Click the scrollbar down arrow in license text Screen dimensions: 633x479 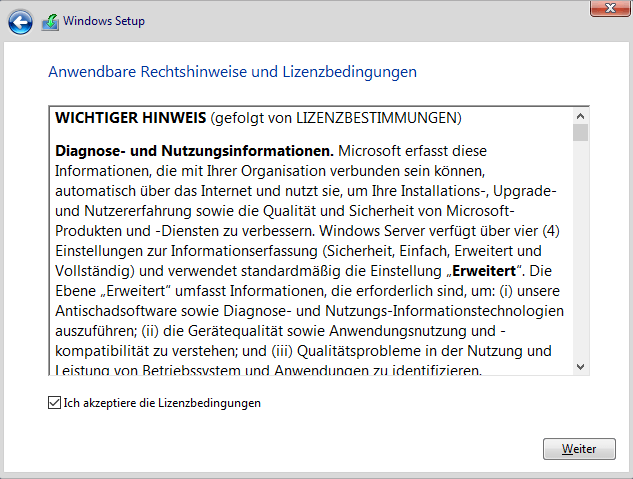pyautogui.click(x=581, y=367)
